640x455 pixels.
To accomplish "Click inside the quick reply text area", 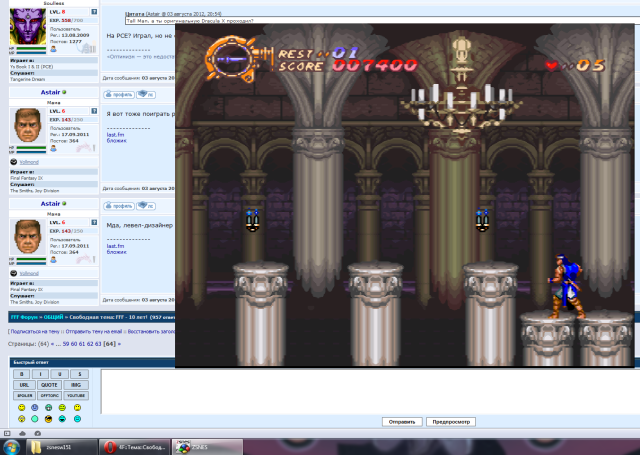I will point(370,392).
